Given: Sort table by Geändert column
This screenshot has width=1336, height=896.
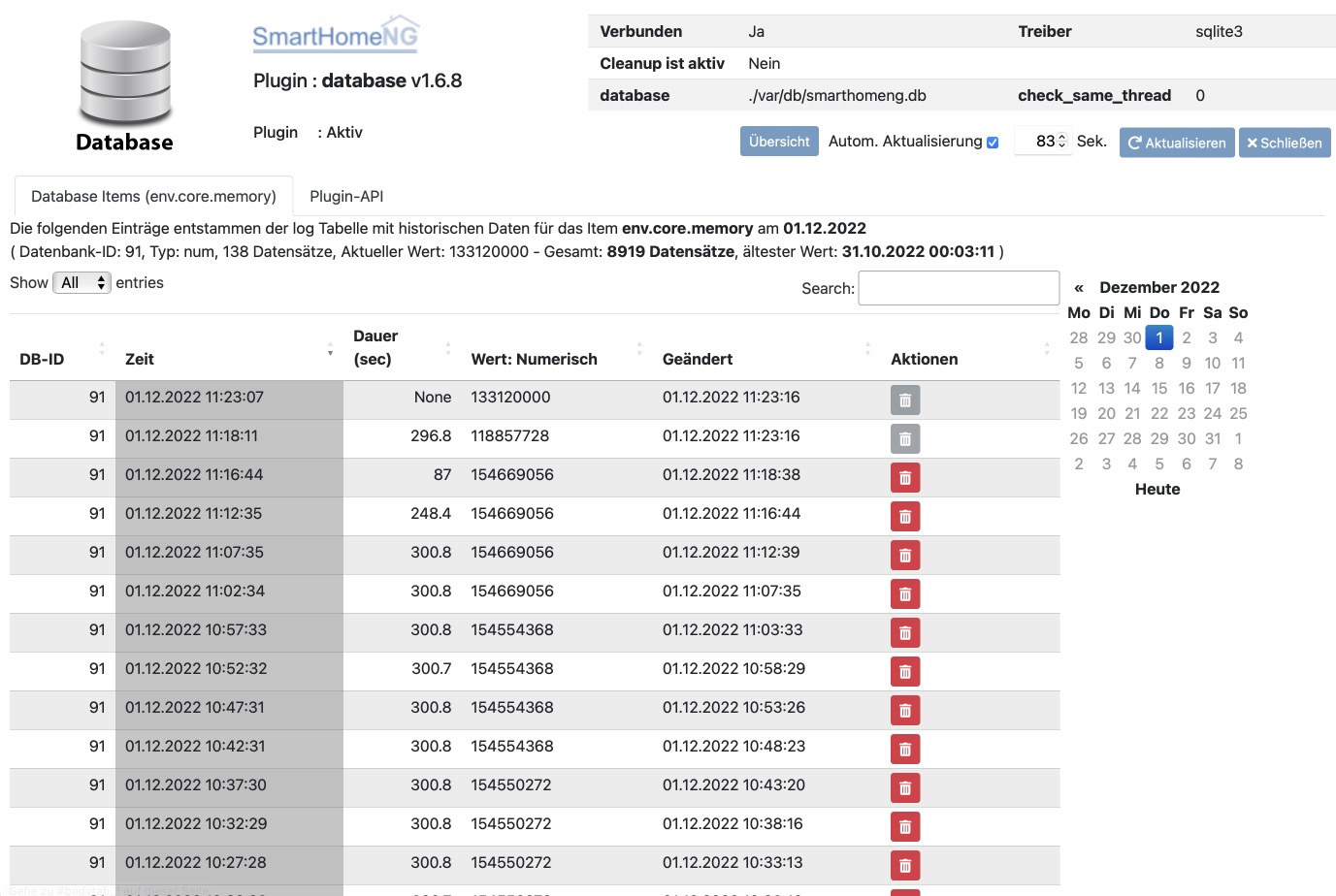Looking at the screenshot, I should pos(766,348).
